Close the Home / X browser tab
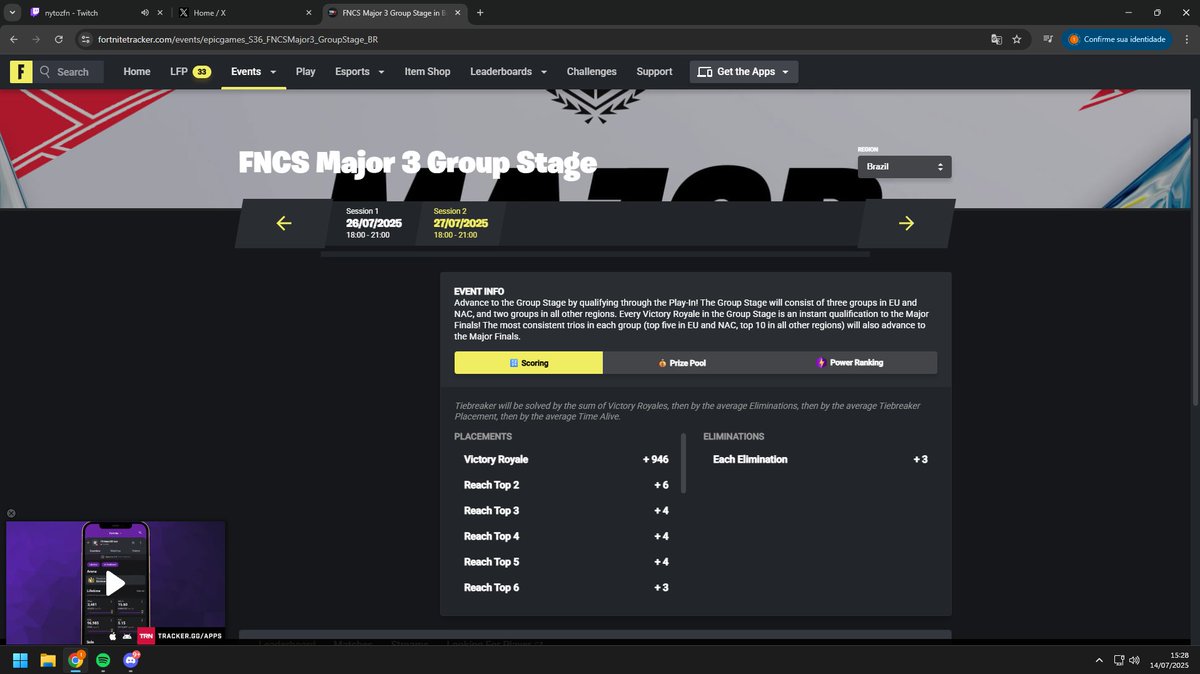The width and height of the screenshot is (1200, 674). pyautogui.click(x=310, y=13)
